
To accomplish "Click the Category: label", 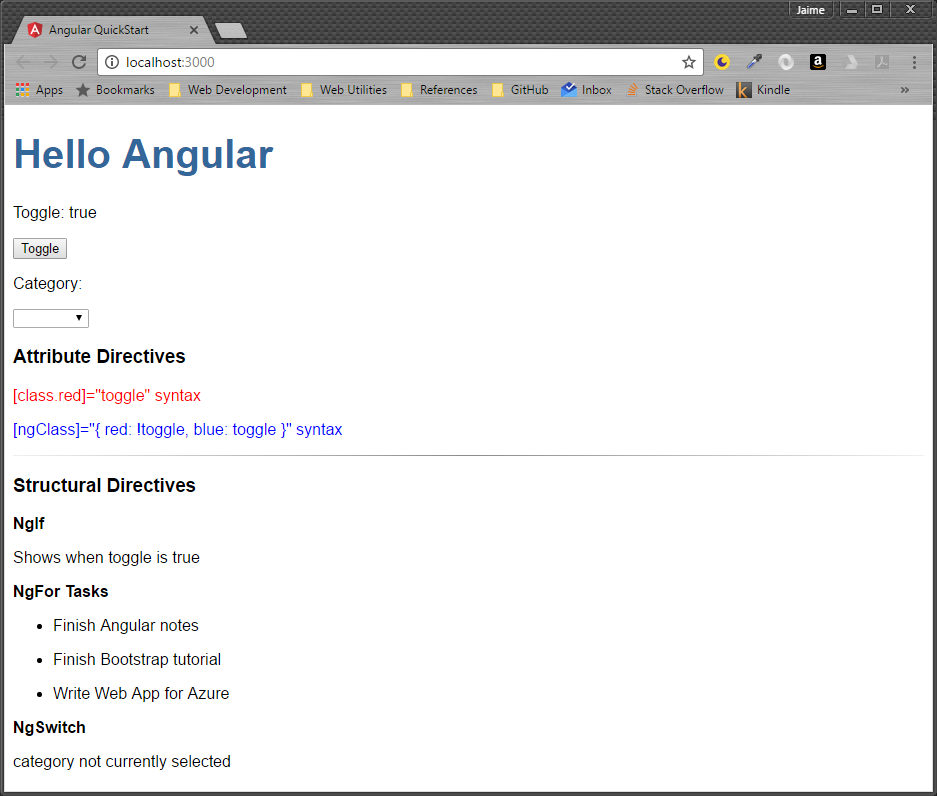I will click(48, 284).
